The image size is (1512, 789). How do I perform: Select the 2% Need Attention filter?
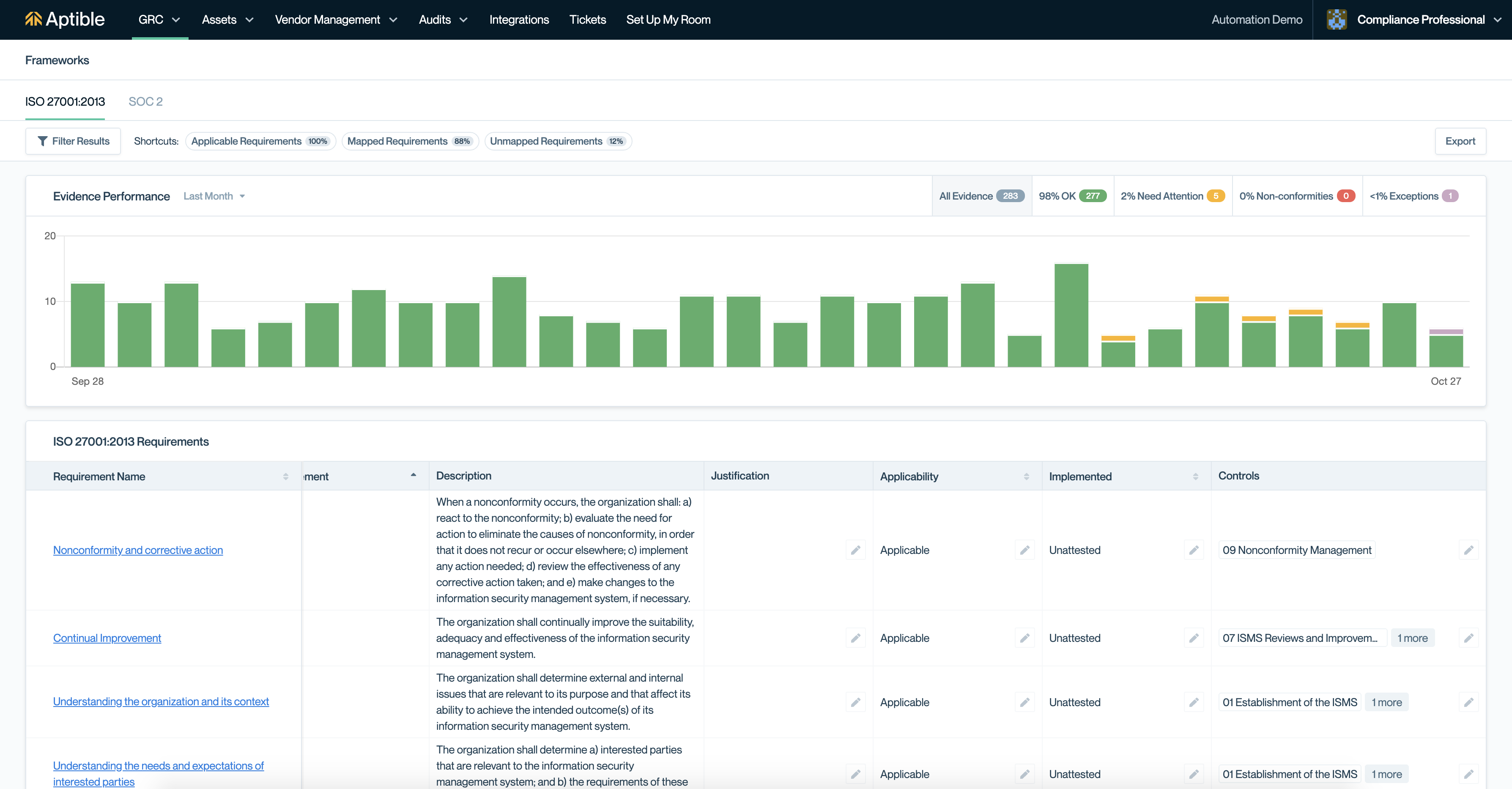pyautogui.click(x=1172, y=196)
